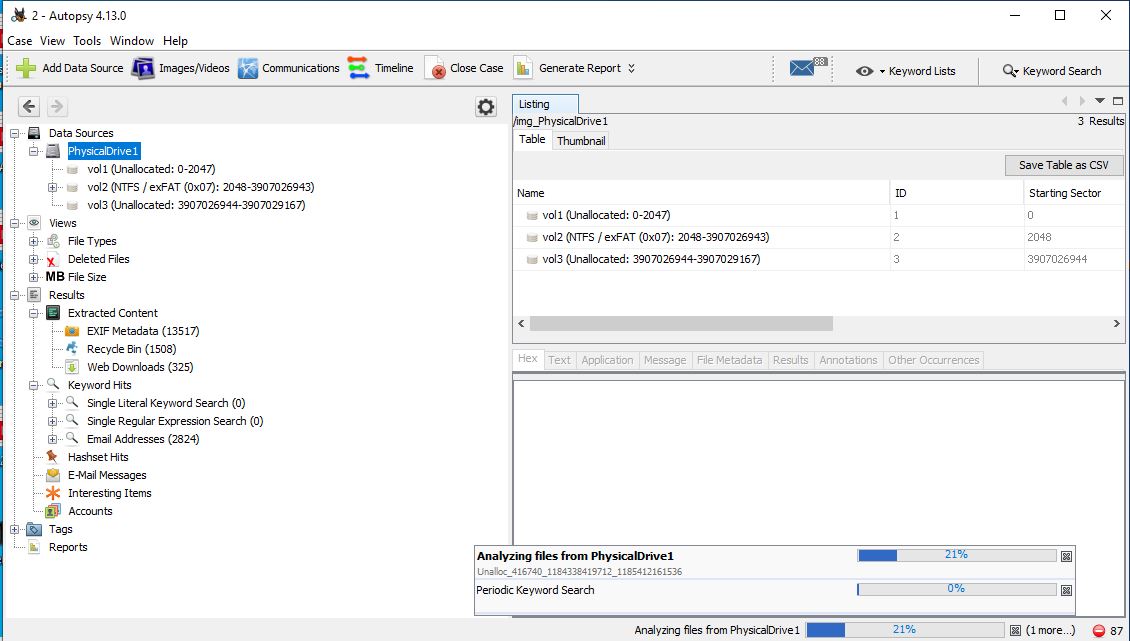The width and height of the screenshot is (1130, 641).
Task: Open the Window menu
Action: (x=132, y=41)
